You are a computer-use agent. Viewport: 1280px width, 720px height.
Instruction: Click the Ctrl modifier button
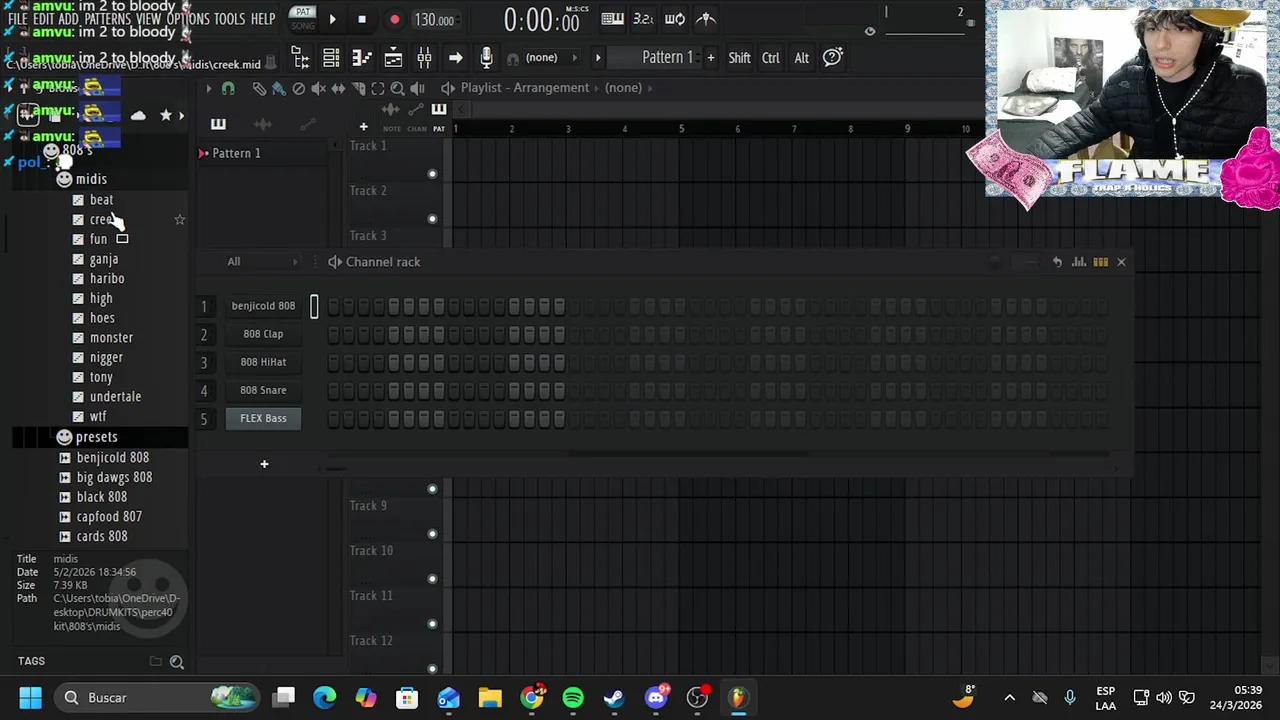pyautogui.click(x=770, y=58)
